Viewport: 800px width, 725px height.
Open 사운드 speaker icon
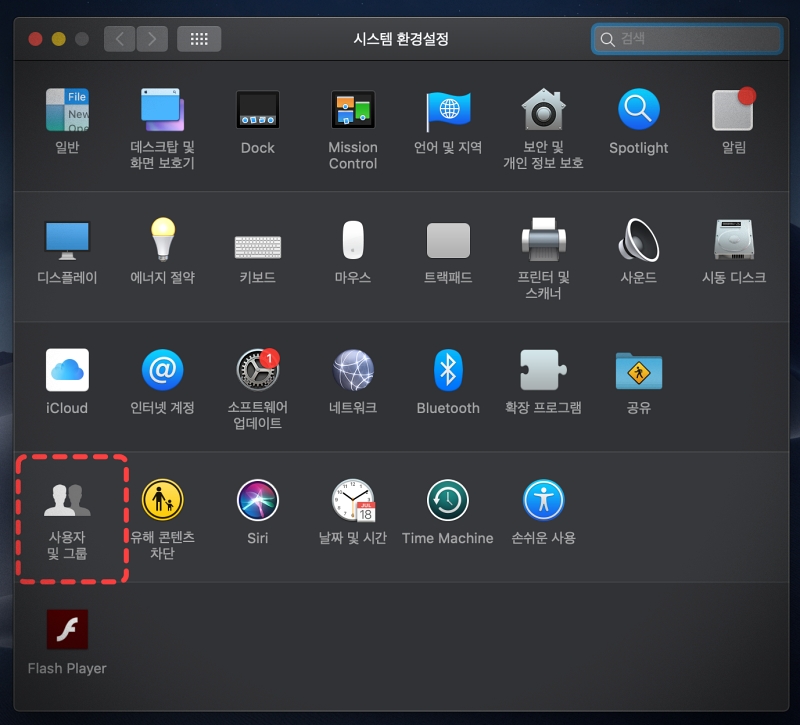tap(639, 239)
